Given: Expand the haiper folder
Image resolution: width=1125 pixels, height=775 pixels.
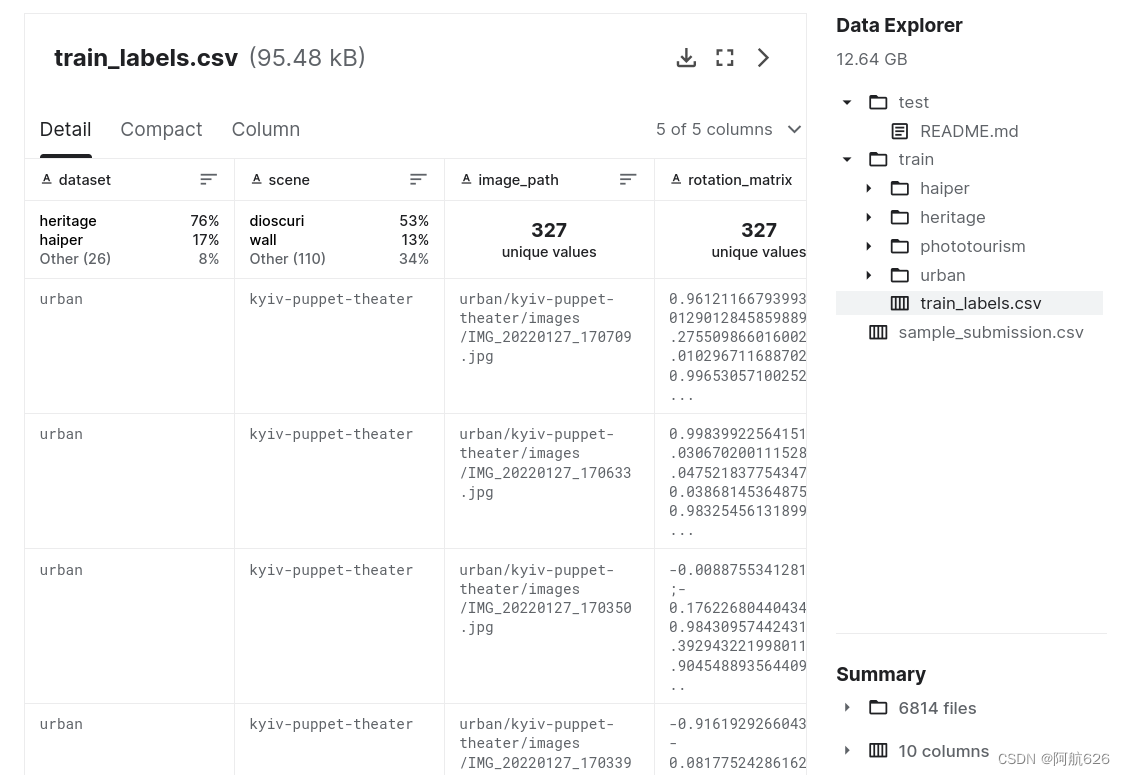Looking at the screenshot, I should click(x=869, y=188).
